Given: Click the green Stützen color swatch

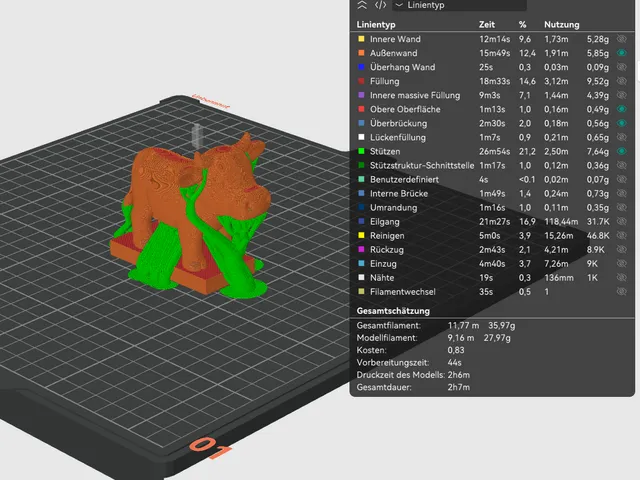Looking at the screenshot, I should 361,151.
